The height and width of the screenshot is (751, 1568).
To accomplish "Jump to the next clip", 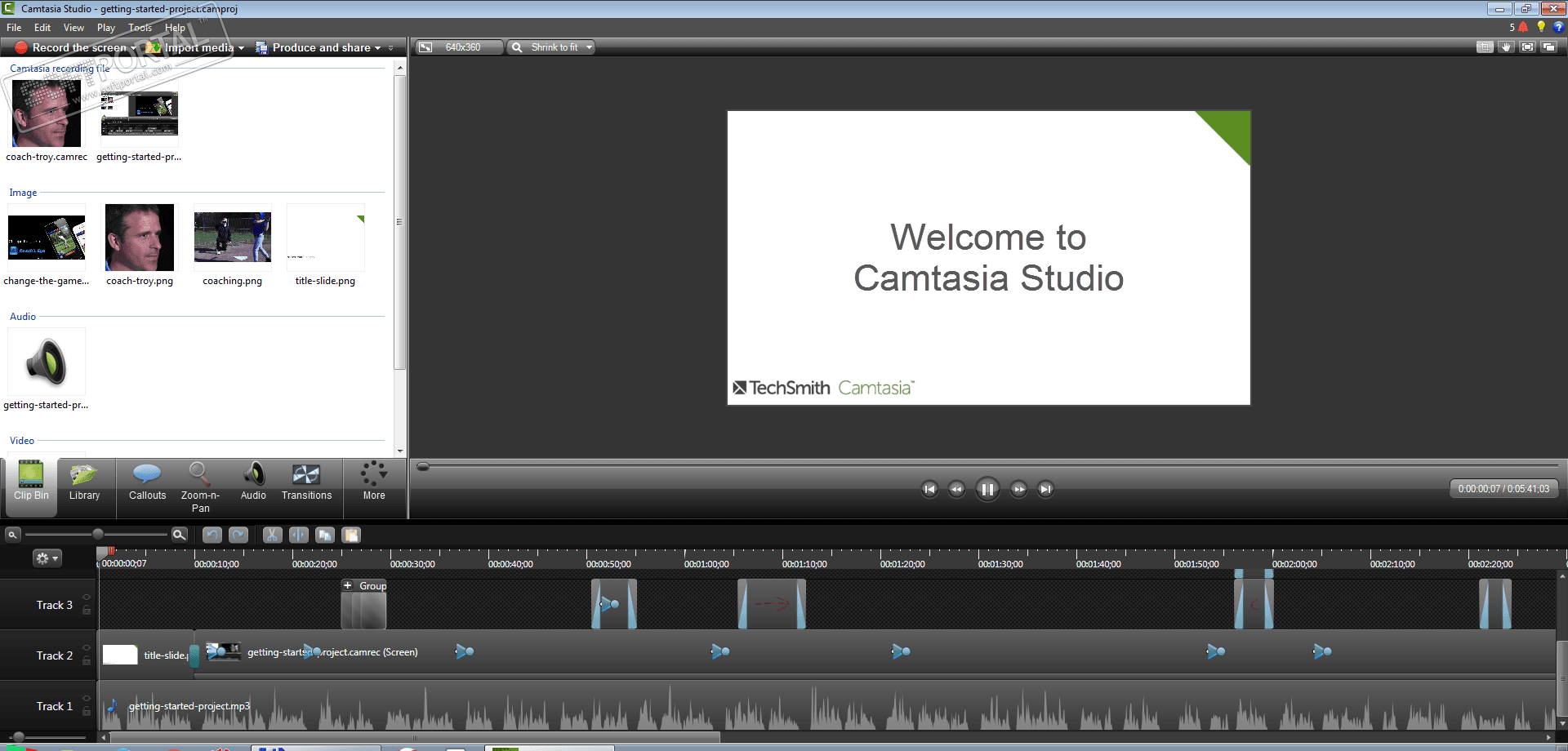I will point(1045,489).
